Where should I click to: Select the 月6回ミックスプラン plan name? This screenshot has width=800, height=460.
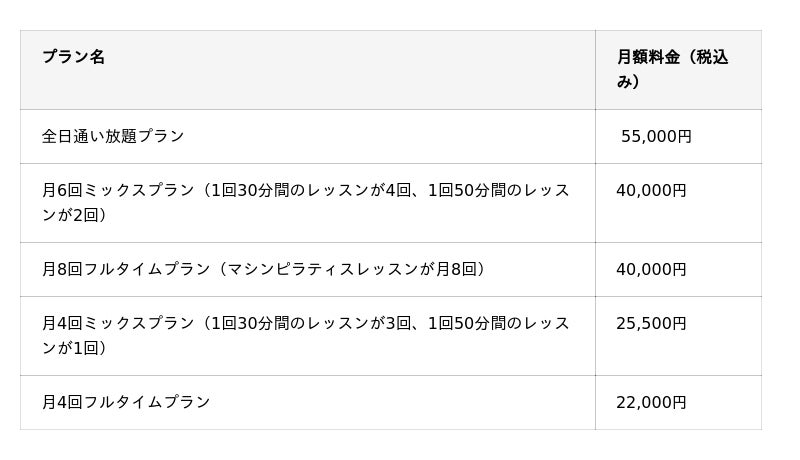click(x=118, y=190)
